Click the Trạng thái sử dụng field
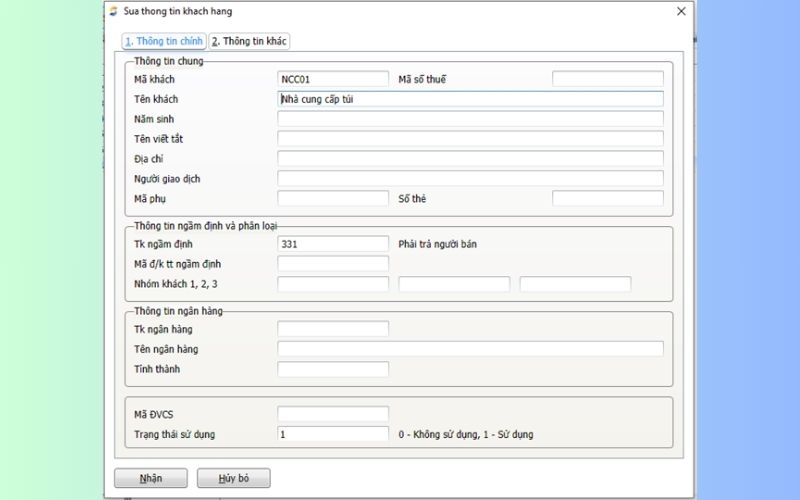Viewport: 800px width, 500px height. click(333, 434)
